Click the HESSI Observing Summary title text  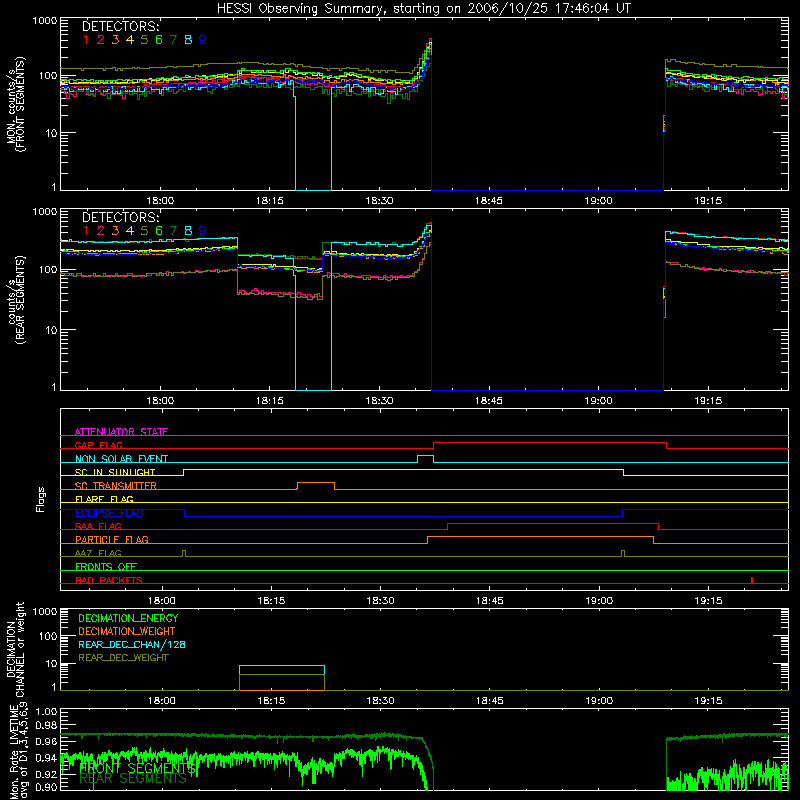(423, 9)
